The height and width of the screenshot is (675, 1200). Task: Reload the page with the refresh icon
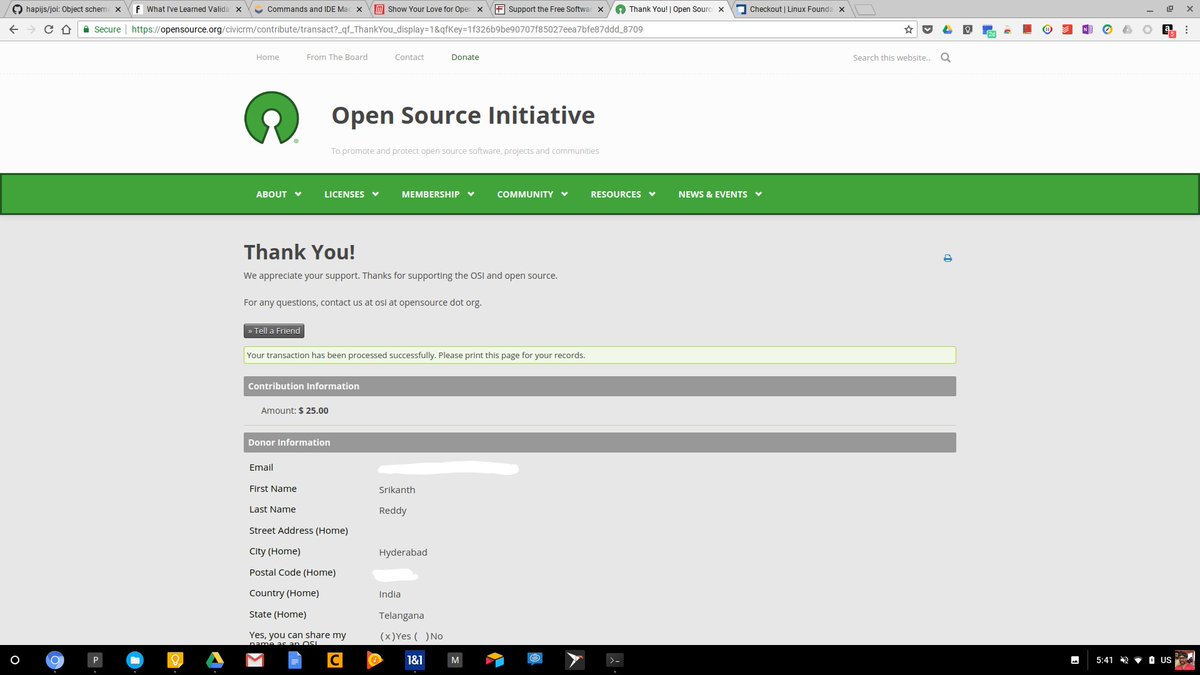48,30
